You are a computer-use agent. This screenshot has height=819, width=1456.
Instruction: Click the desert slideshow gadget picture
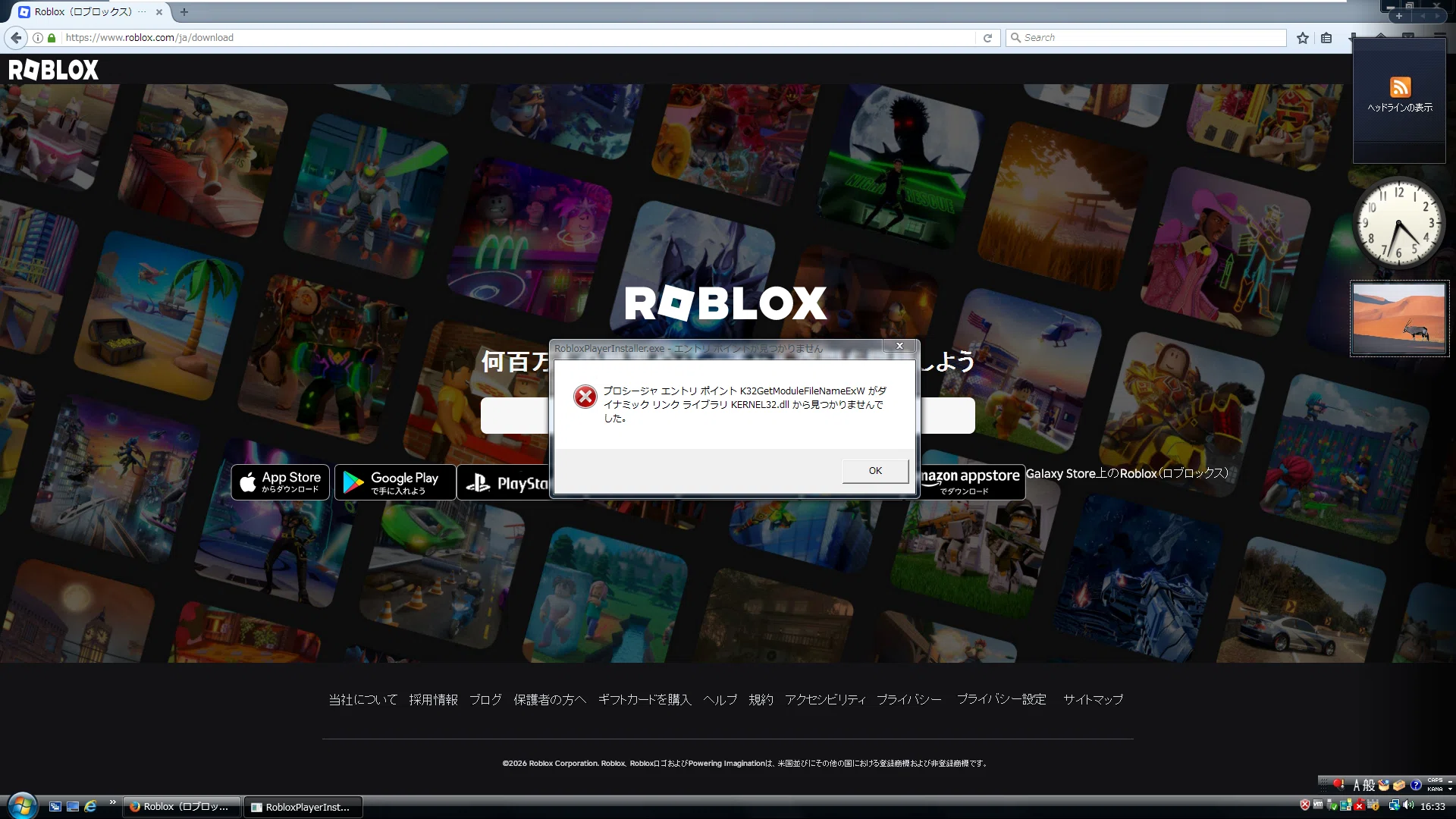(x=1399, y=318)
